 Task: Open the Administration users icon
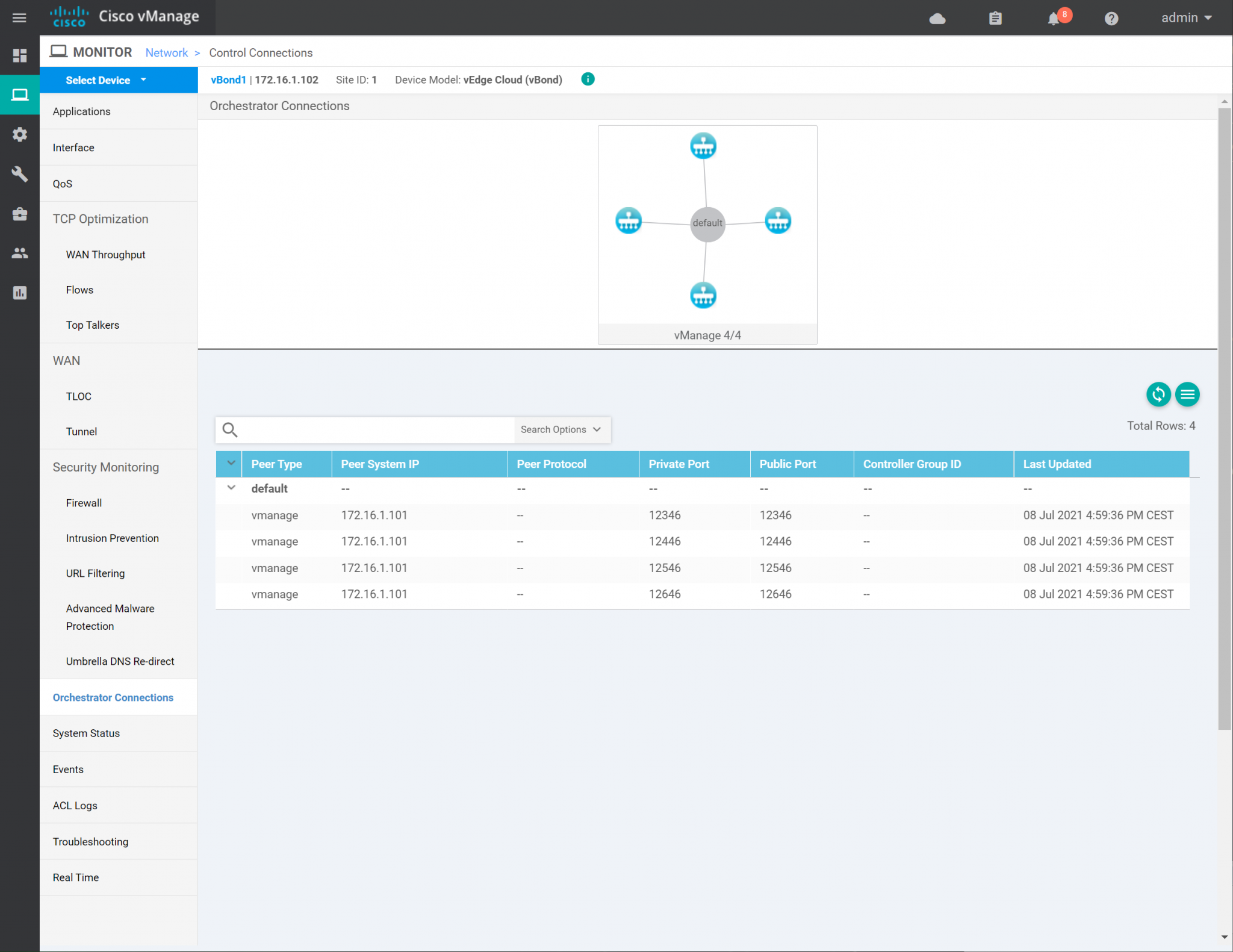[20, 254]
